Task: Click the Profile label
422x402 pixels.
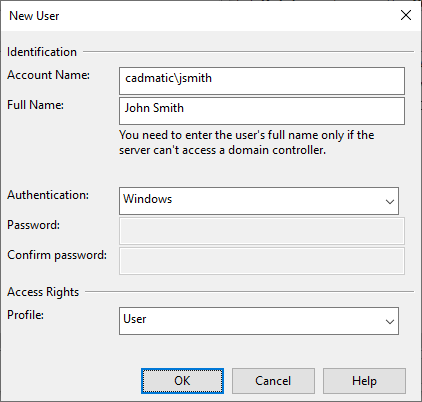Action: pos(26,315)
